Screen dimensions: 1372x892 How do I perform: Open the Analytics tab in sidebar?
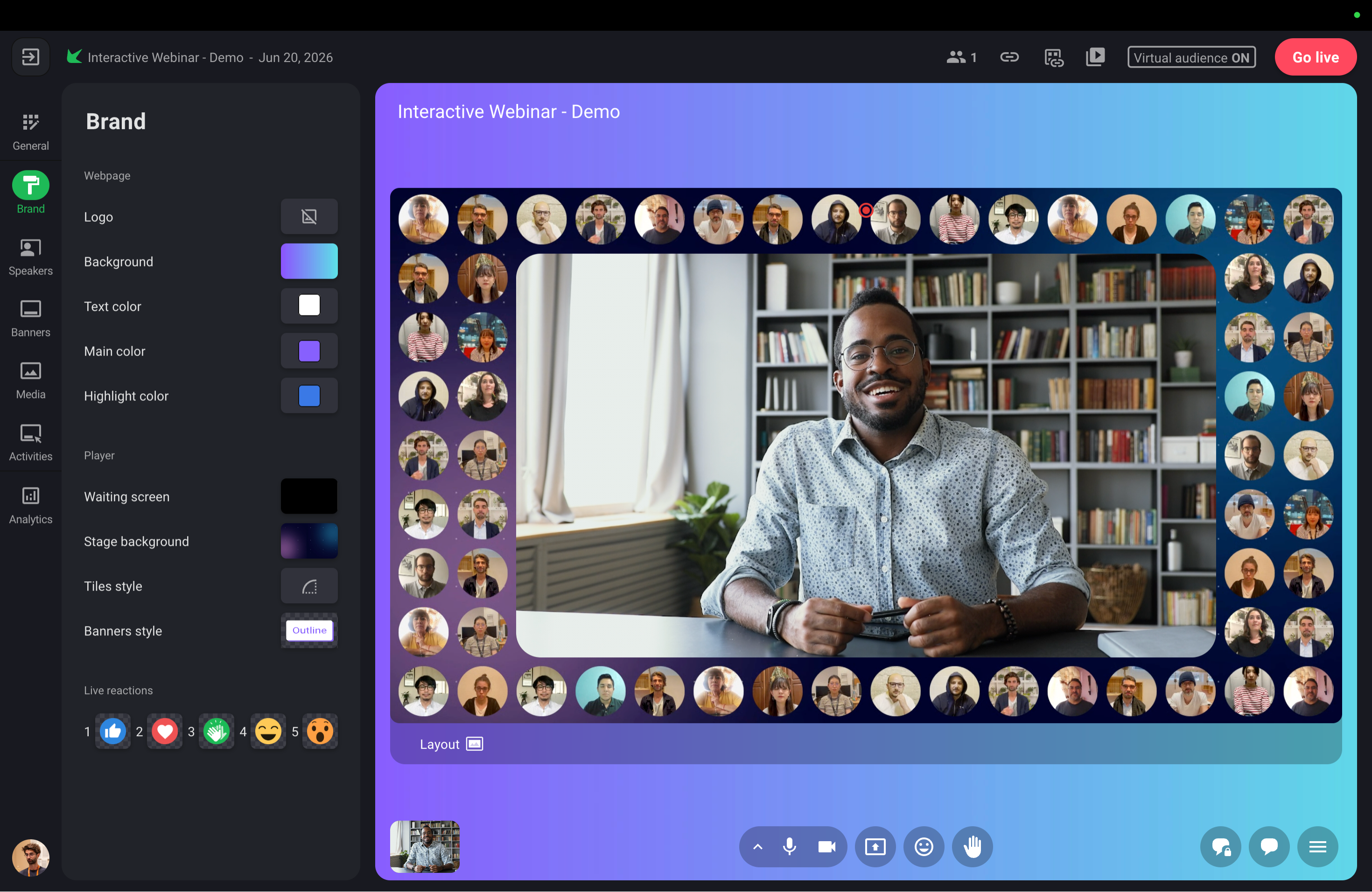point(30,505)
